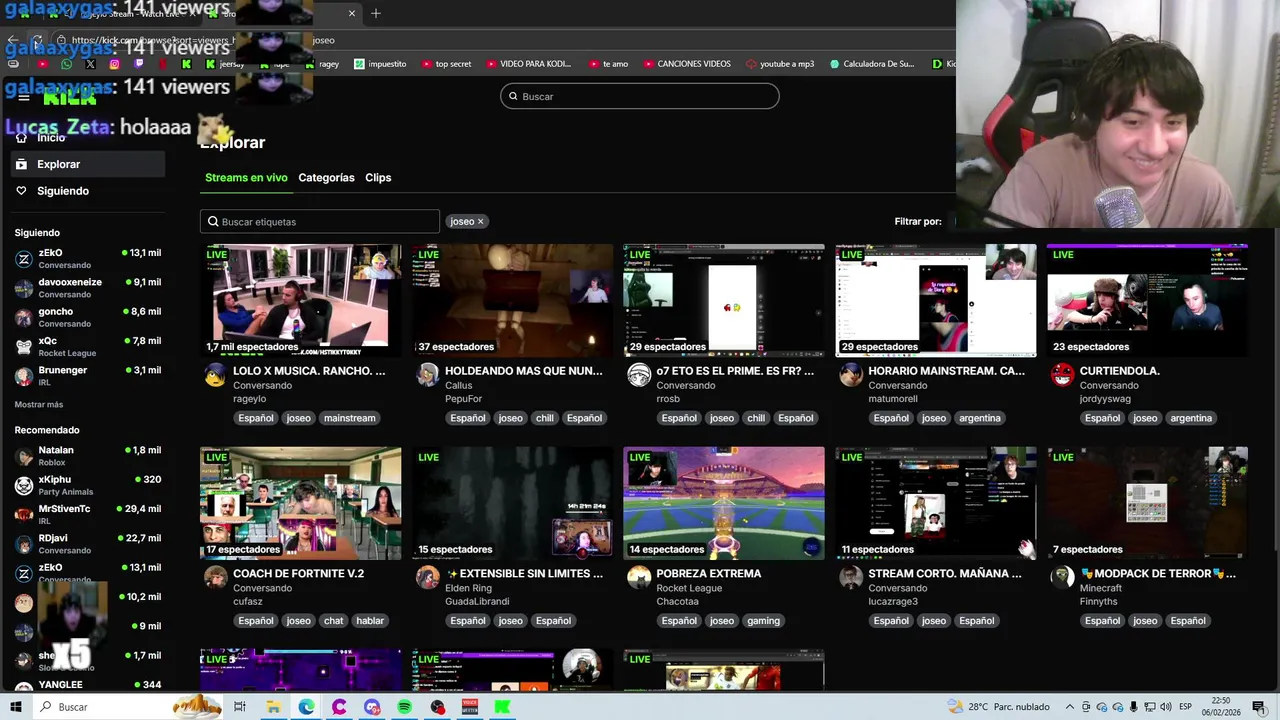Open HORARIO MAINSTREAM stream thumbnail
Image resolution: width=1280 pixels, height=720 pixels.
936,300
